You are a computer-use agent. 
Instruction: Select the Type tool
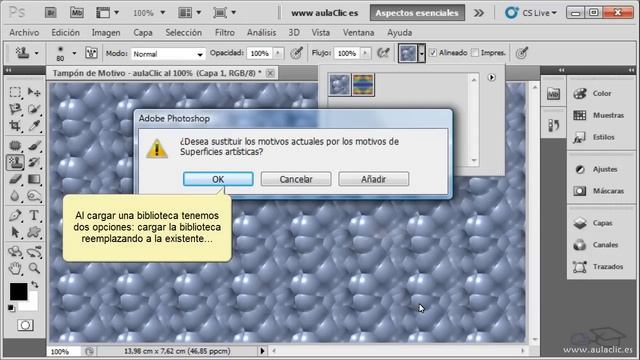pyautogui.click(x=34, y=215)
